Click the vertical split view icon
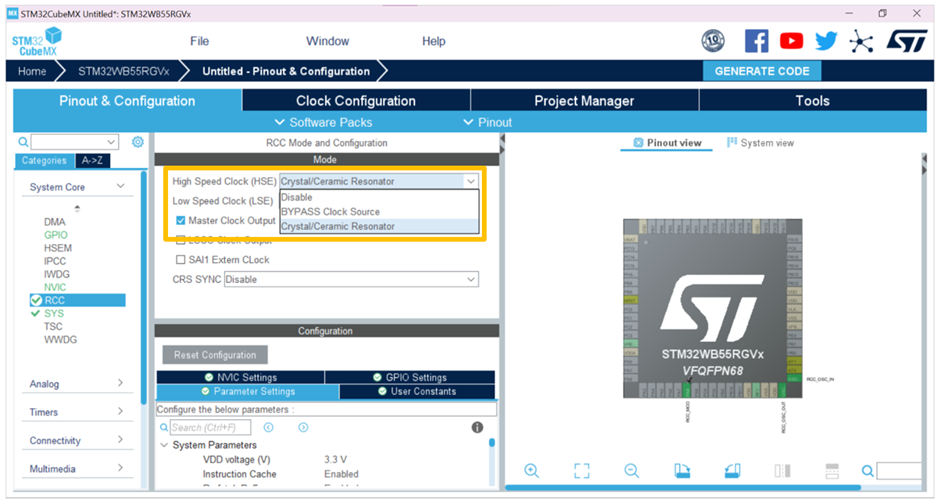The height and width of the screenshot is (504, 940). pos(782,470)
